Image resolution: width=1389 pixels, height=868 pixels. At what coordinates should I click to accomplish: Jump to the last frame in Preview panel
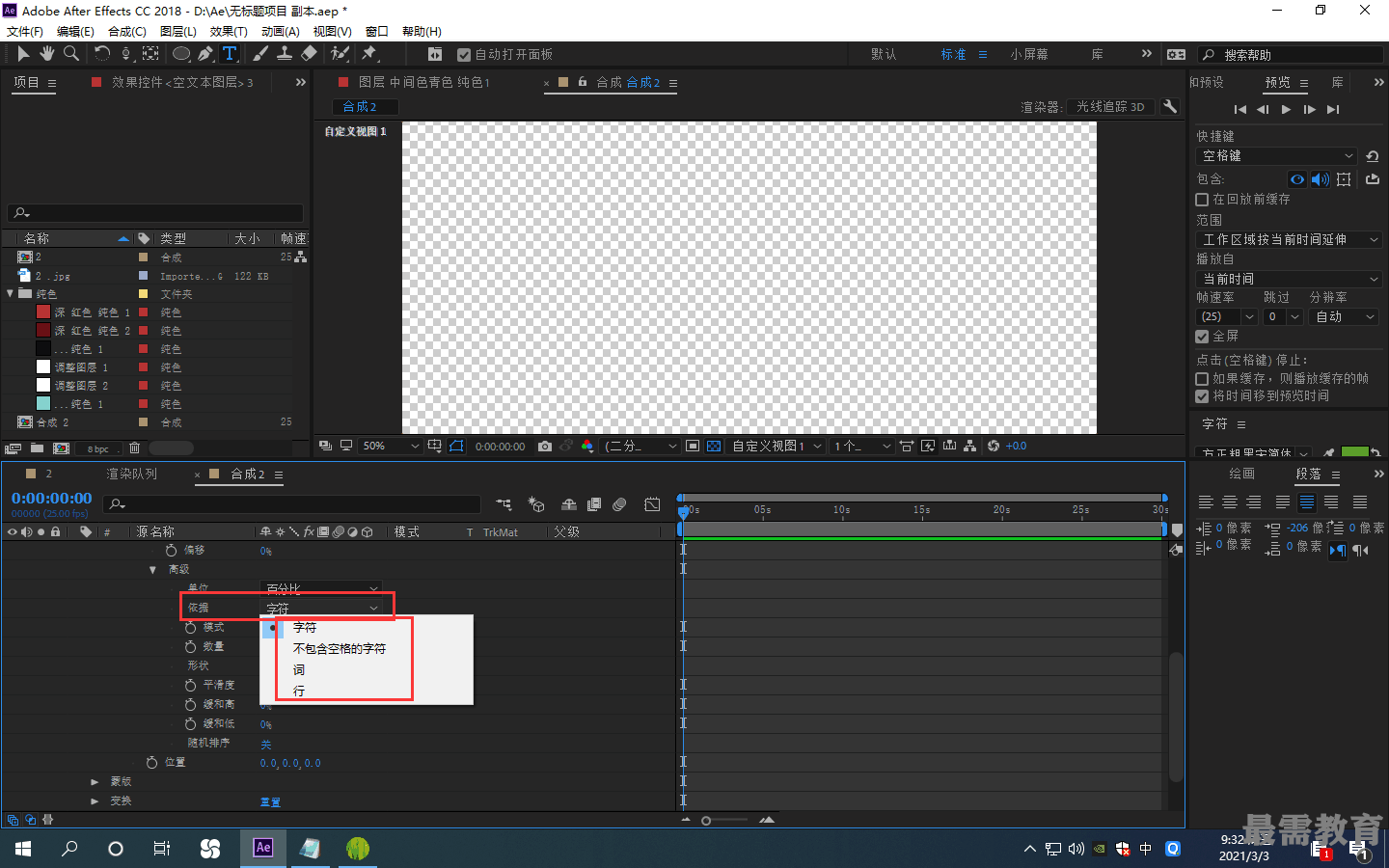1333,109
